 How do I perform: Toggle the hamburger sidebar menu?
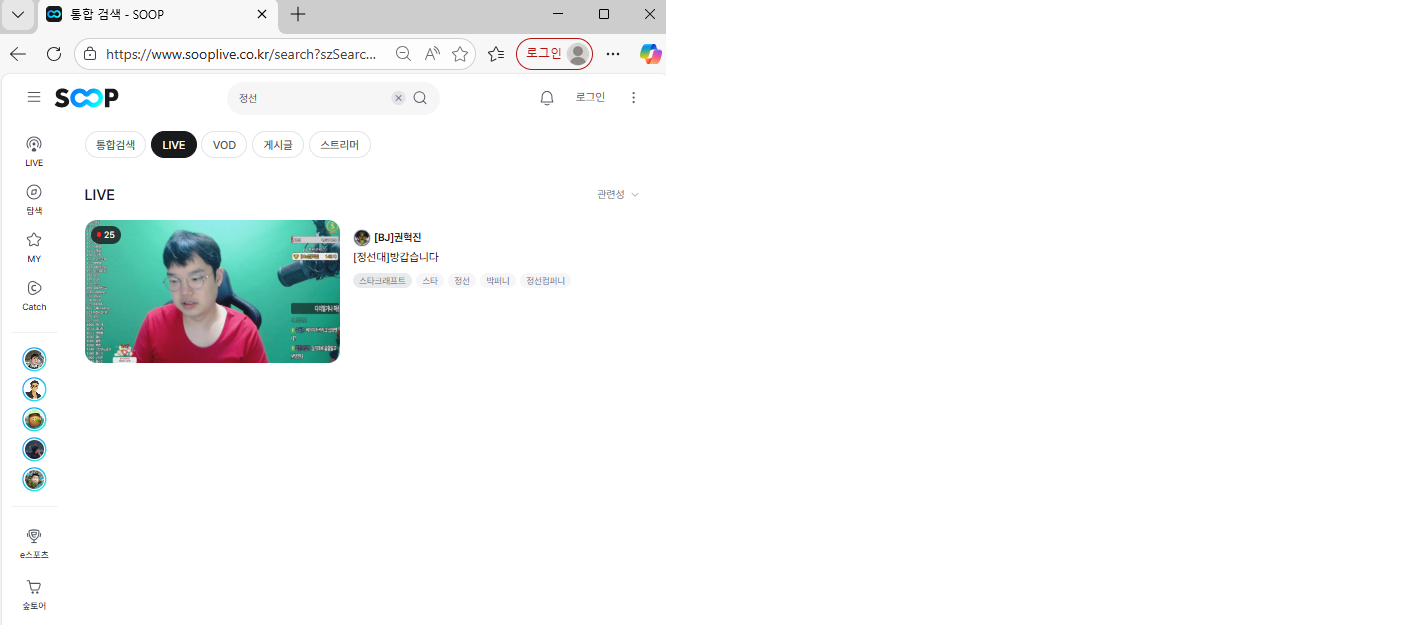click(34, 97)
